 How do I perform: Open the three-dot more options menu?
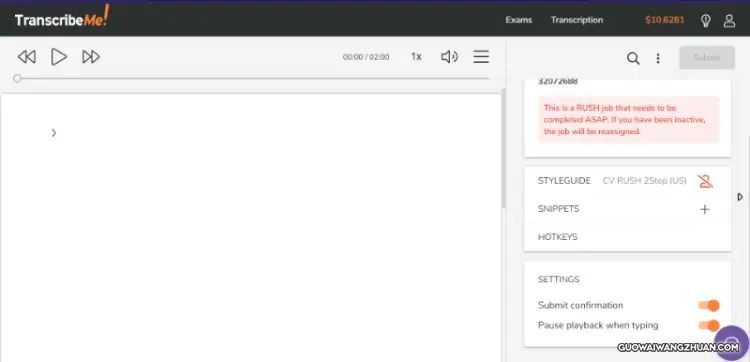(658, 58)
